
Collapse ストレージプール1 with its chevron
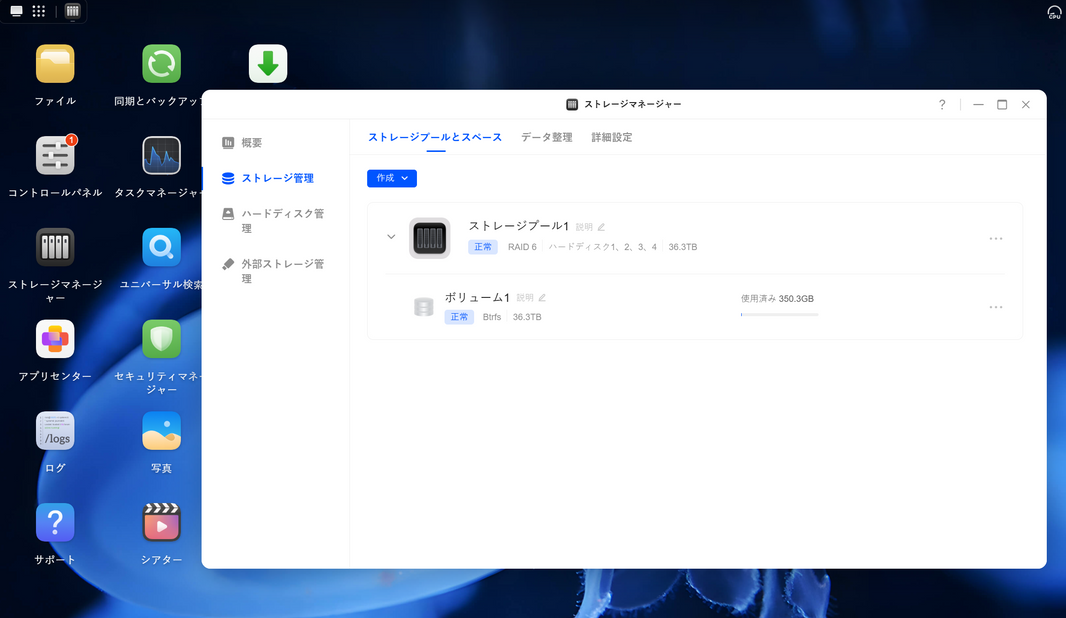point(391,237)
